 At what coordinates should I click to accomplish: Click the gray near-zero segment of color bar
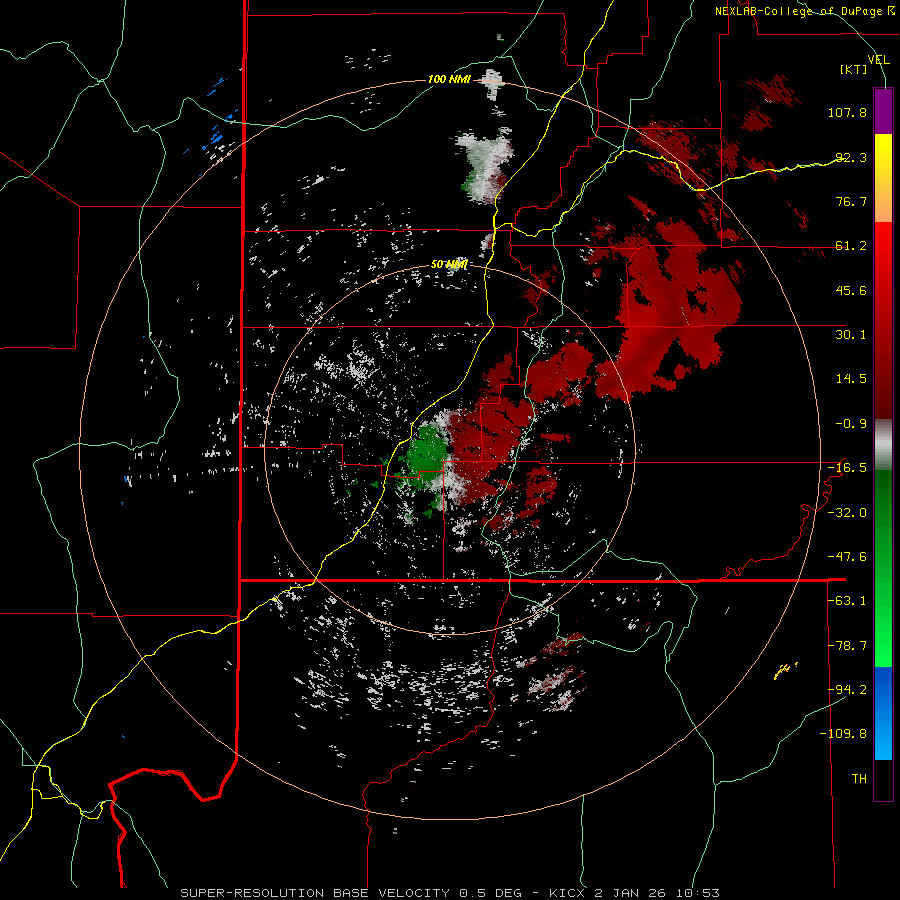tap(883, 444)
